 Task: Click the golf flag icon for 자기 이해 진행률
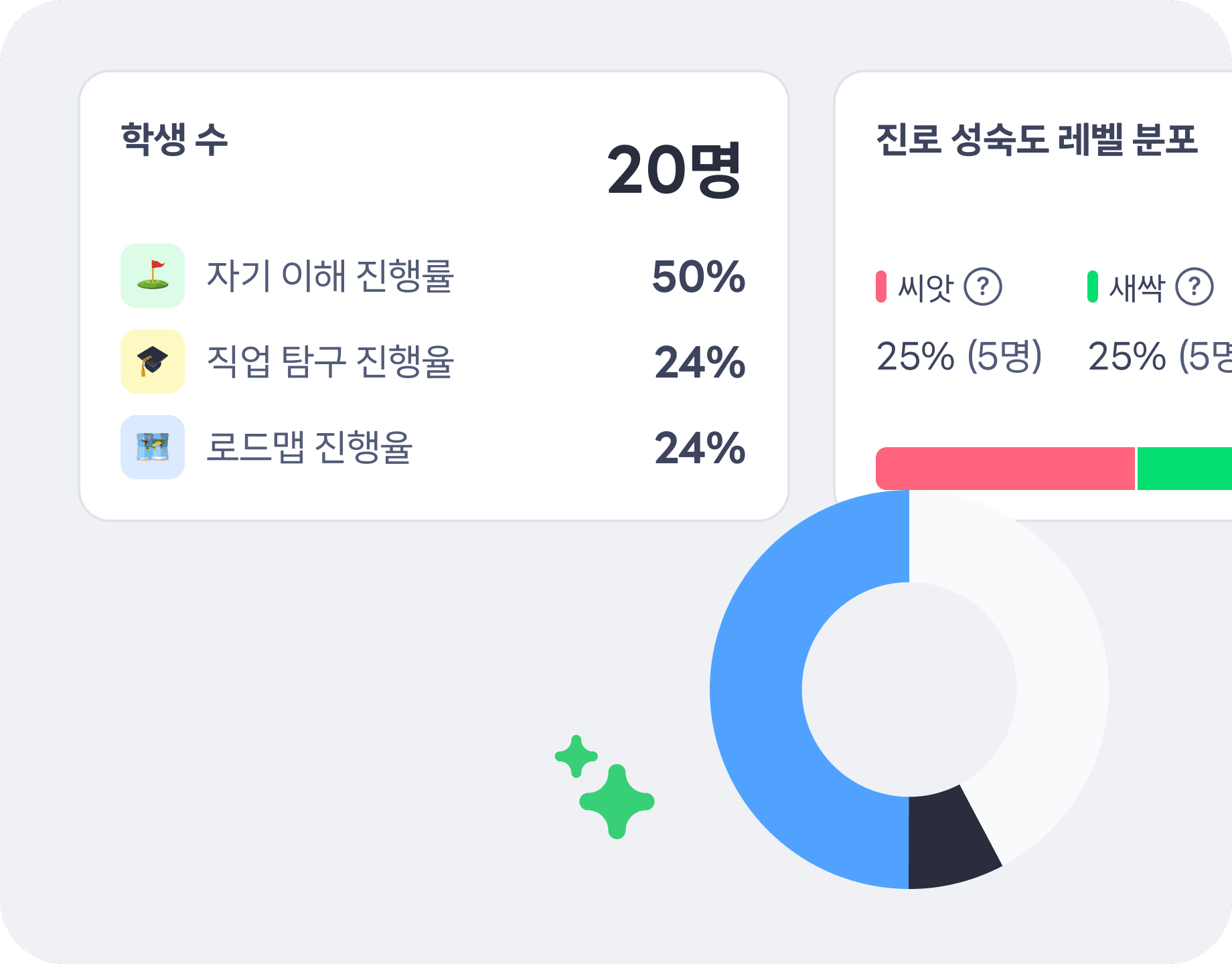[152, 276]
